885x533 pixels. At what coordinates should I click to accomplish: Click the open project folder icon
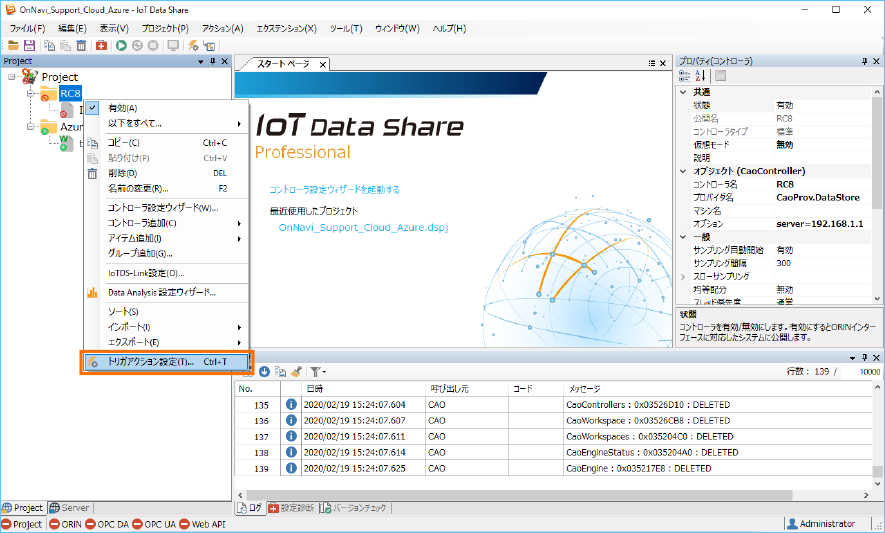(x=13, y=45)
